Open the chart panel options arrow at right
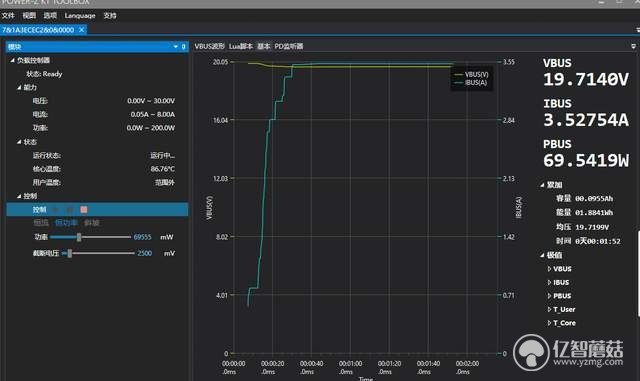 [633, 46]
